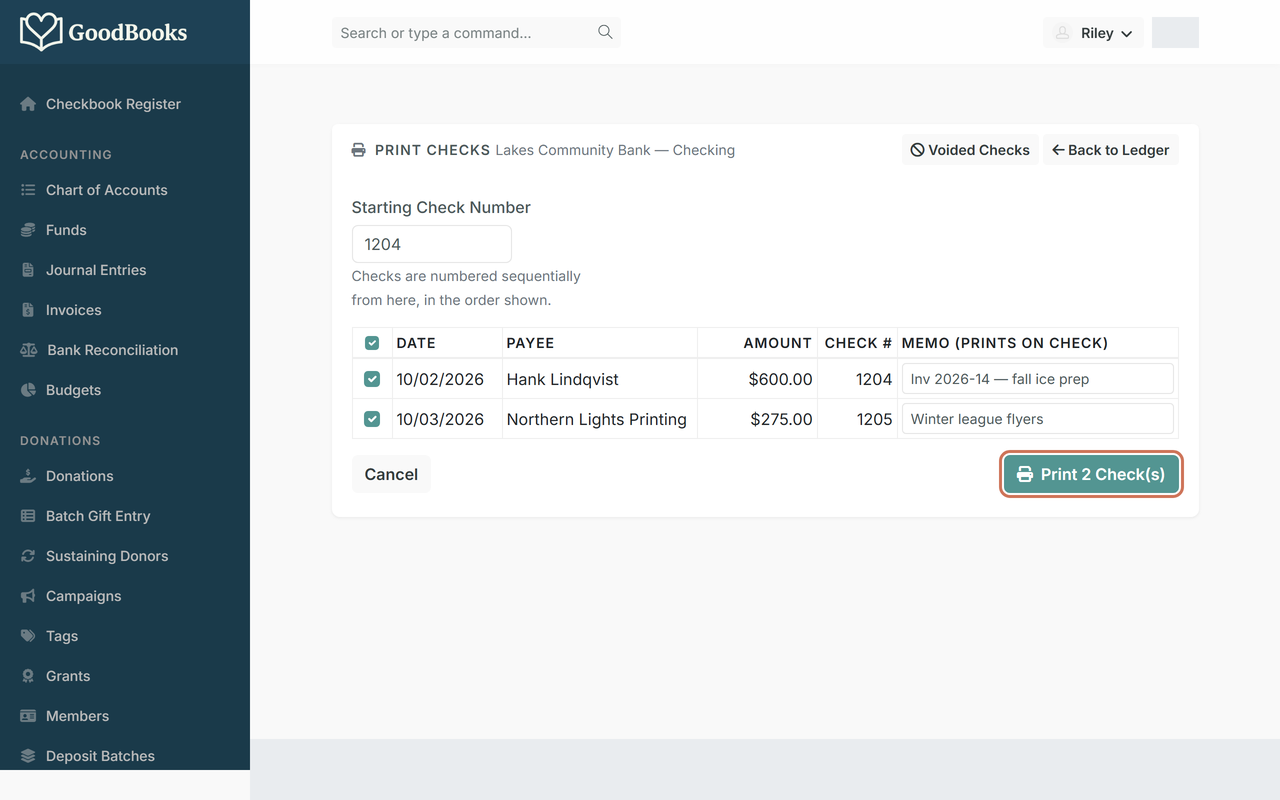Open the Grants page
Screen dimensions: 1280x800
click(x=125, y=676)
